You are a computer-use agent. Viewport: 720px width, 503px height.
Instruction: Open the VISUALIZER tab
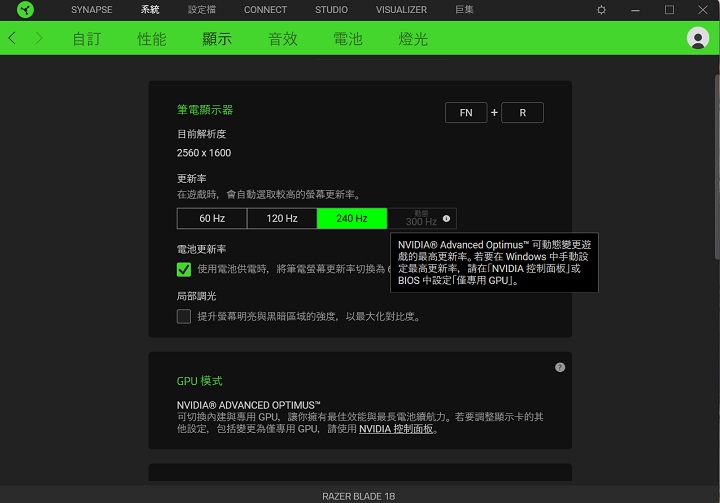[x=401, y=10]
